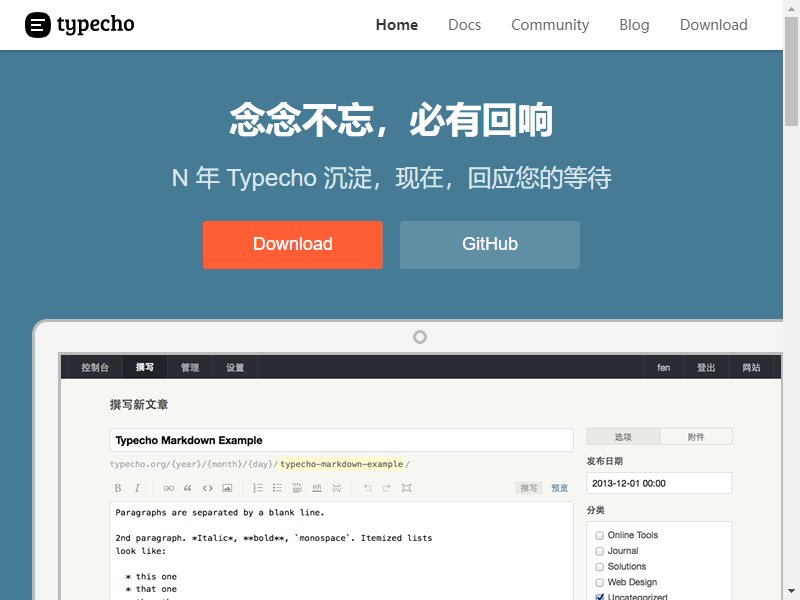Open the Blog page
The image size is (800, 600).
[x=634, y=25]
